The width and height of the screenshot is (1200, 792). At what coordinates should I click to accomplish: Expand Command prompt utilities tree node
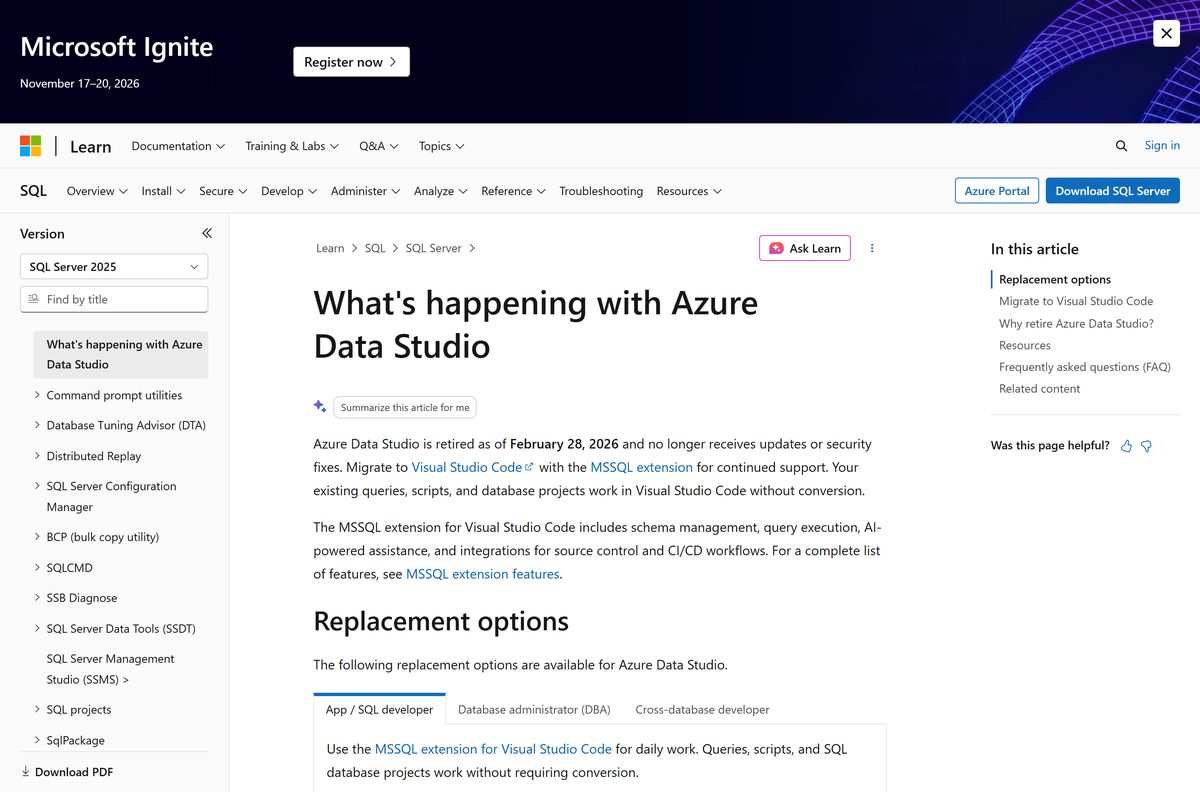[x=37, y=395]
